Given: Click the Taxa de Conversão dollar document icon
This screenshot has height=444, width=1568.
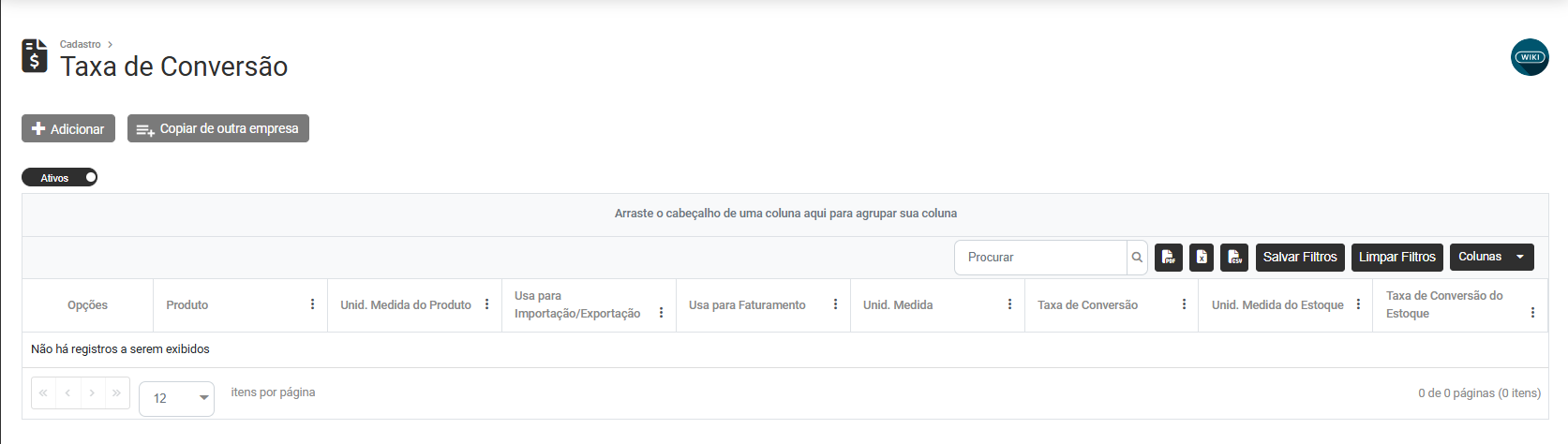Looking at the screenshot, I should coord(35,56).
